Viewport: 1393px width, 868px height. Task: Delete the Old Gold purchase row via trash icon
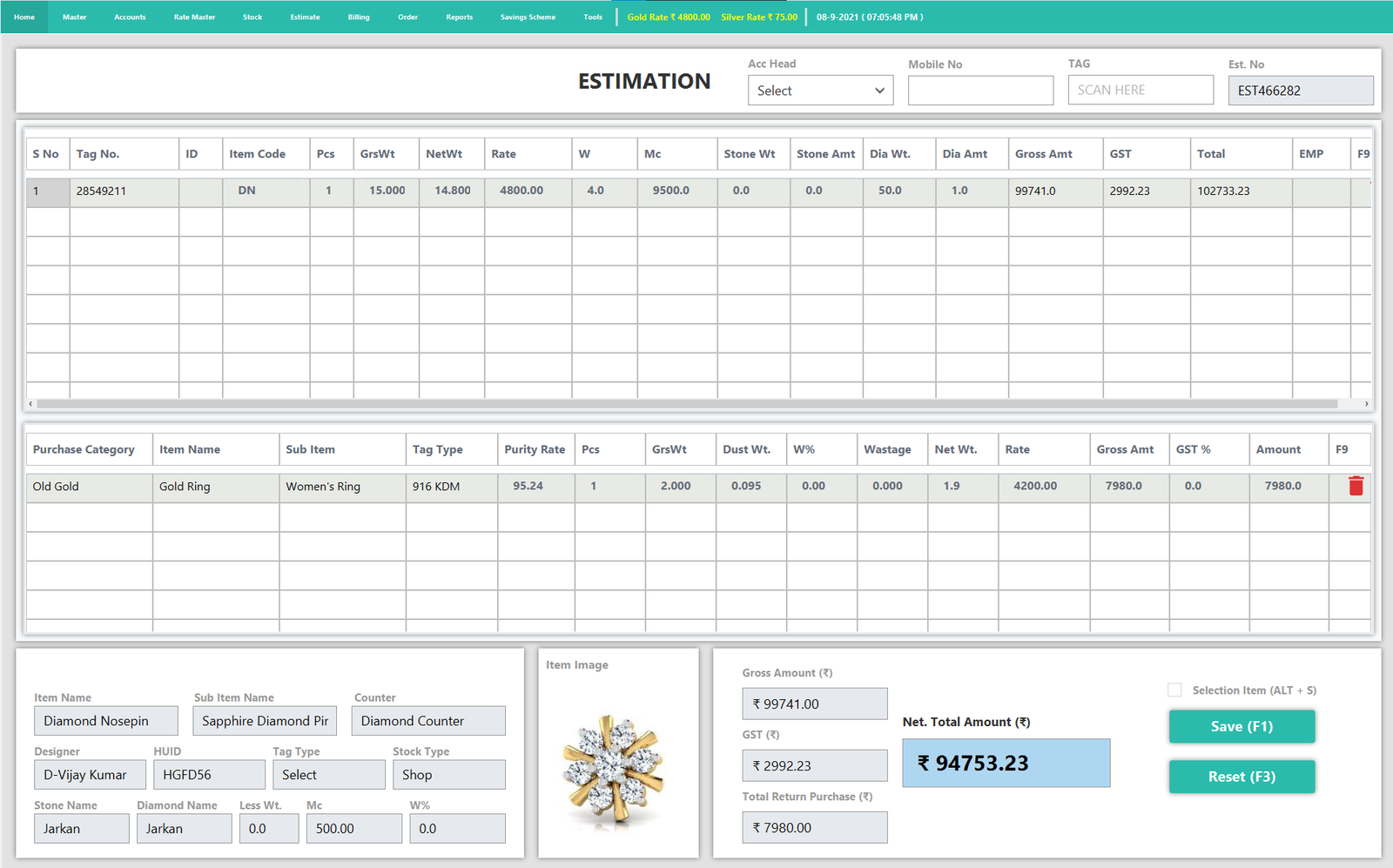pos(1356,486)
